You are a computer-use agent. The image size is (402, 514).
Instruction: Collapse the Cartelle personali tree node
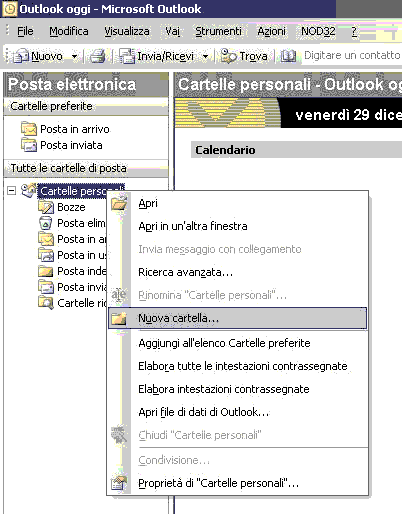(12, 191)
